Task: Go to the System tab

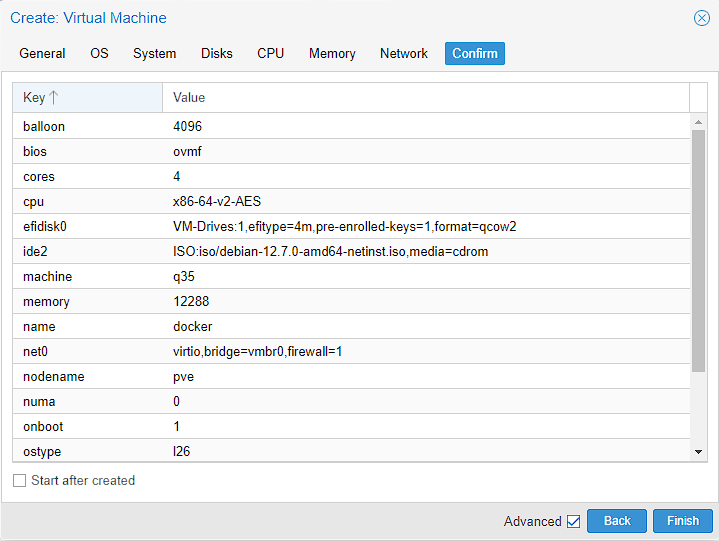Action: 154,54
